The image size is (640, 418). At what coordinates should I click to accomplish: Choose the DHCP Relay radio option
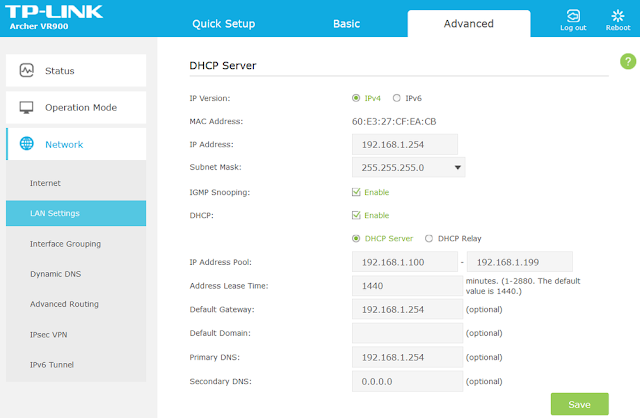(429, 238)
